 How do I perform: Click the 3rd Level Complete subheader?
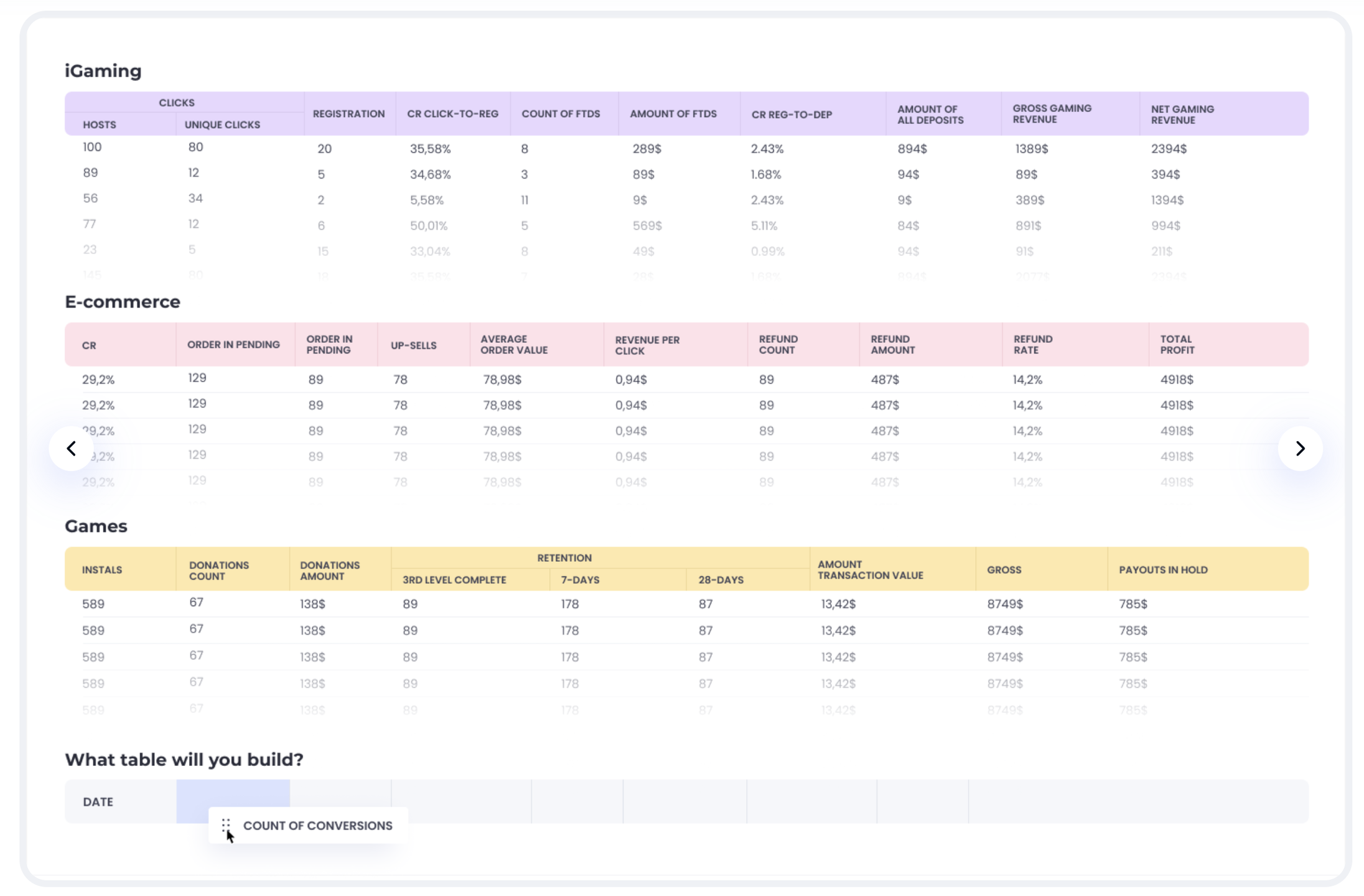pos(454,579)
